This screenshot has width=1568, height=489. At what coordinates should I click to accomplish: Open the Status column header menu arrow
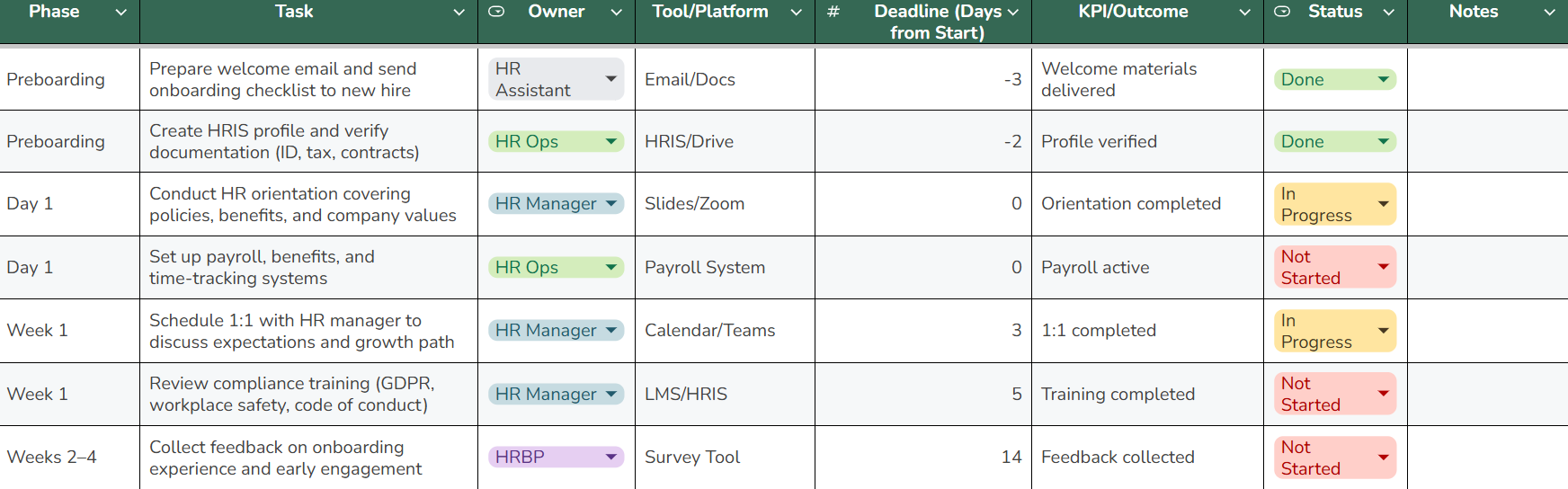[x=1388, y=12]
